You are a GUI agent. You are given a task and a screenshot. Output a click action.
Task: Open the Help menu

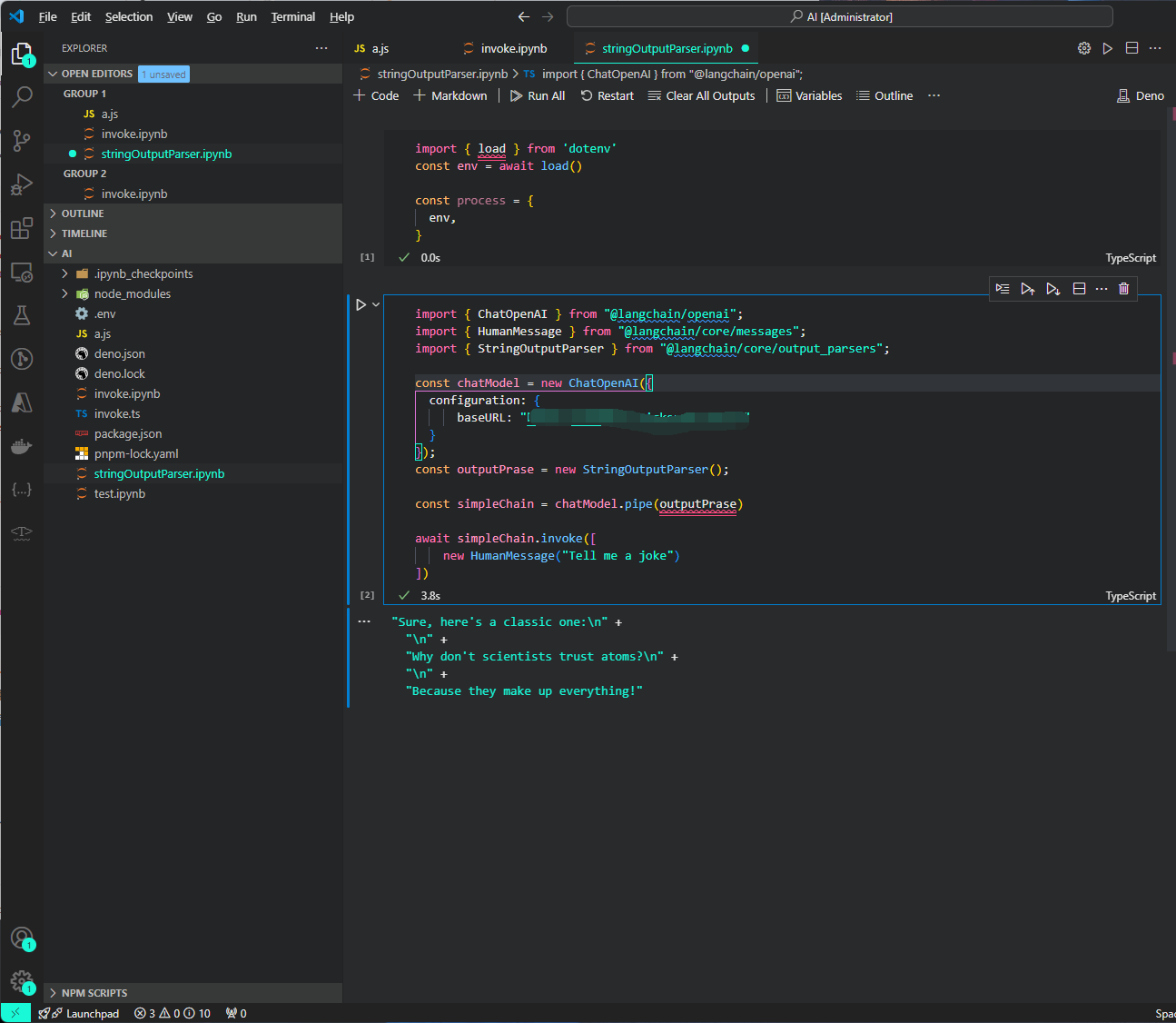point(341,16)
